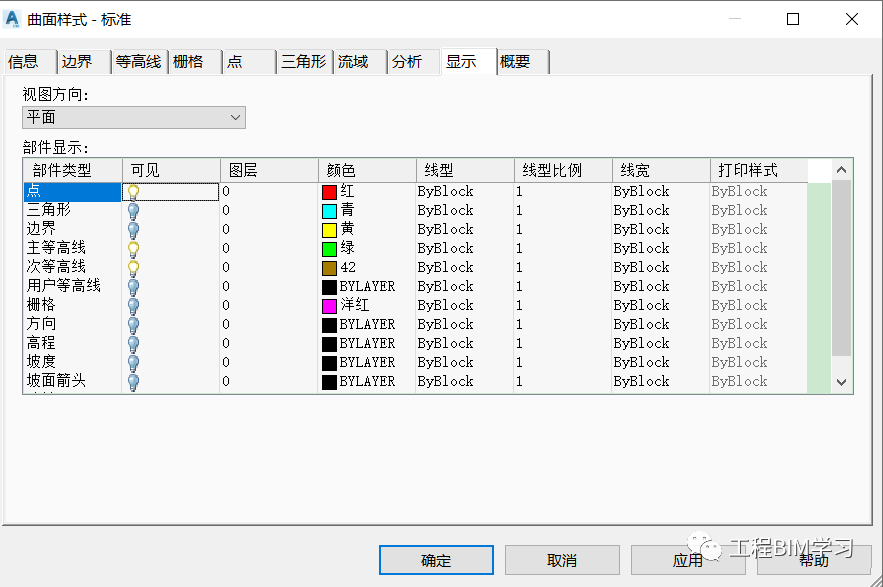Viewport: 883px width, 587px height.
Task: Pick the yellow color swatch for 边界
Action: tap(329, 230)
